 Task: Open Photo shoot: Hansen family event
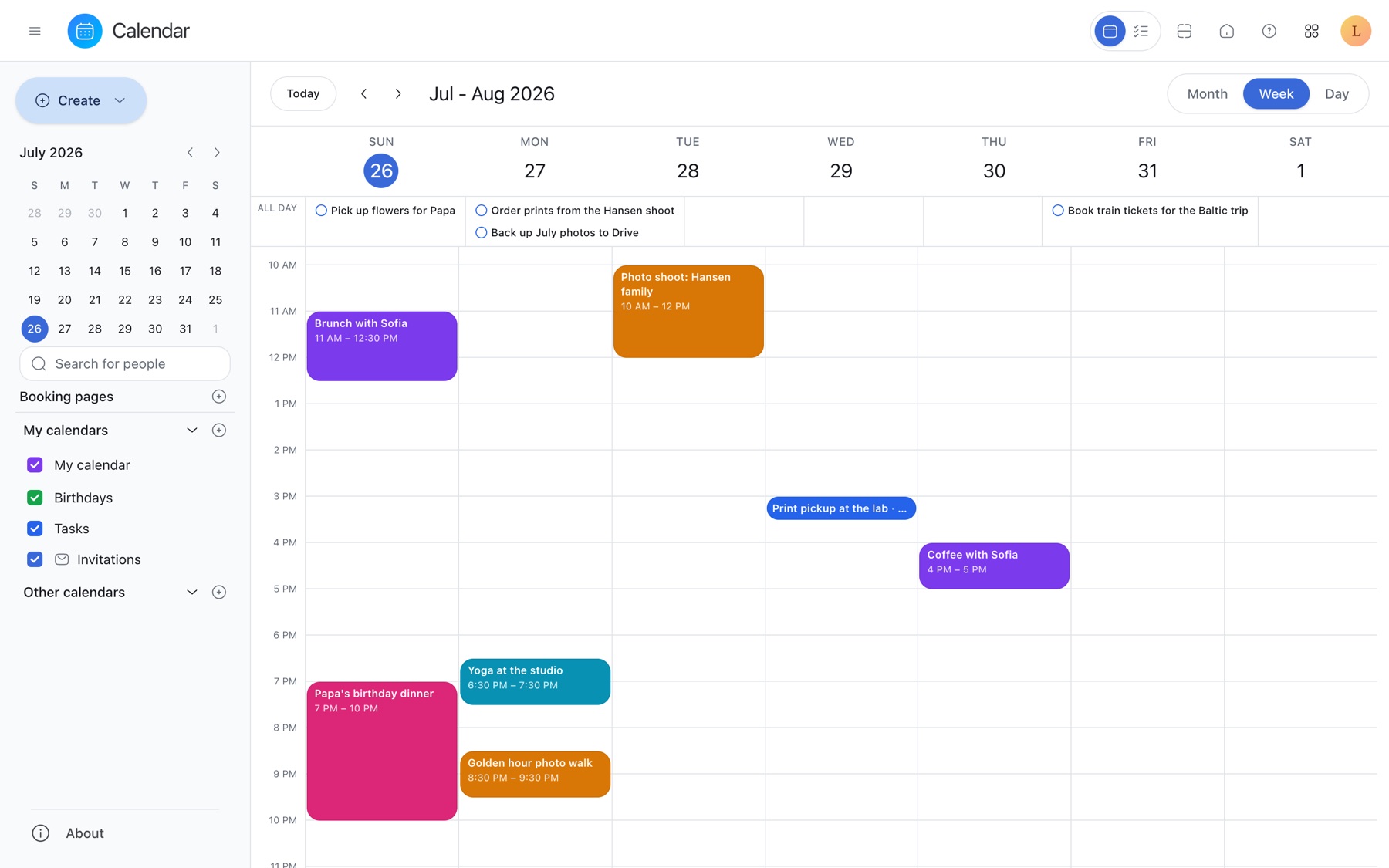[688, 311]
